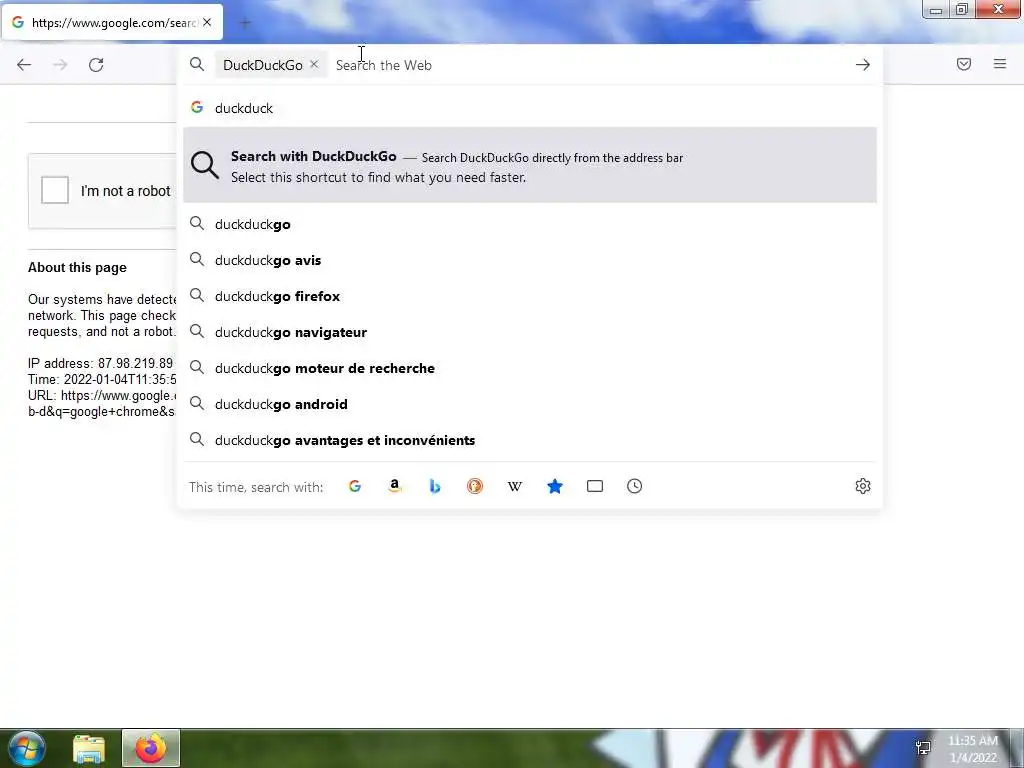Image resolution: width=1024 pixels, height=768 pixels.
Task: Select the google.com/search tab
Action: (112, 22)
